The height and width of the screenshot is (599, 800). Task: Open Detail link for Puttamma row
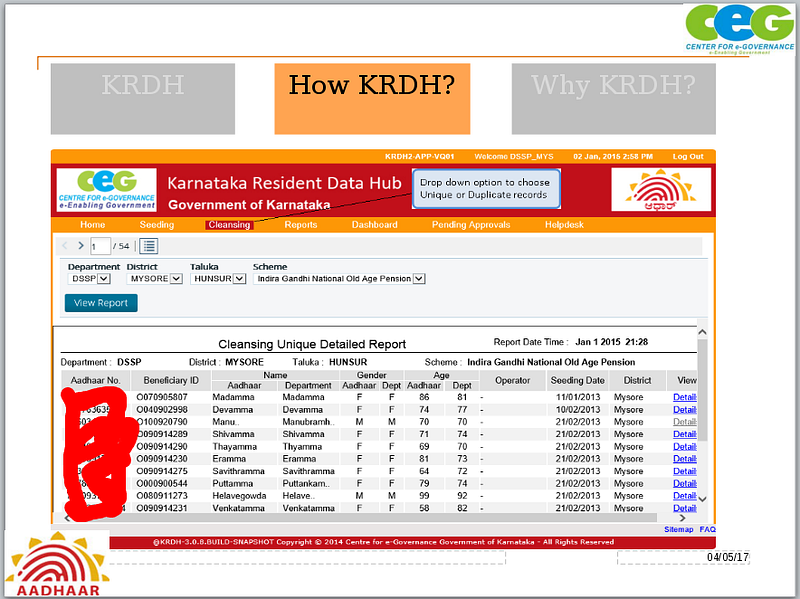coord(685,483)
